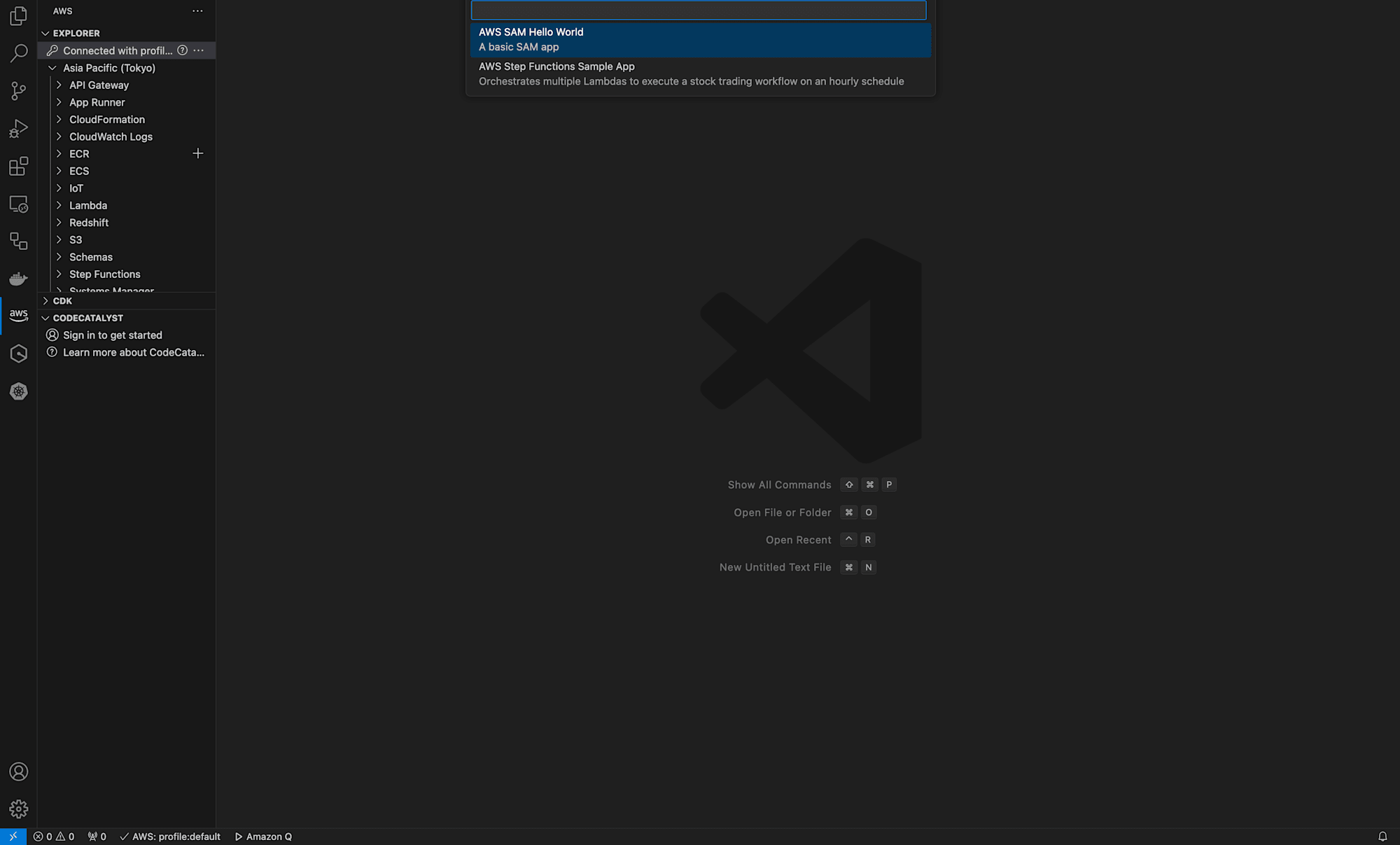Open the Manage settings gear
The width and height of the screenshot is (1400, 845).
click(19, 809)
